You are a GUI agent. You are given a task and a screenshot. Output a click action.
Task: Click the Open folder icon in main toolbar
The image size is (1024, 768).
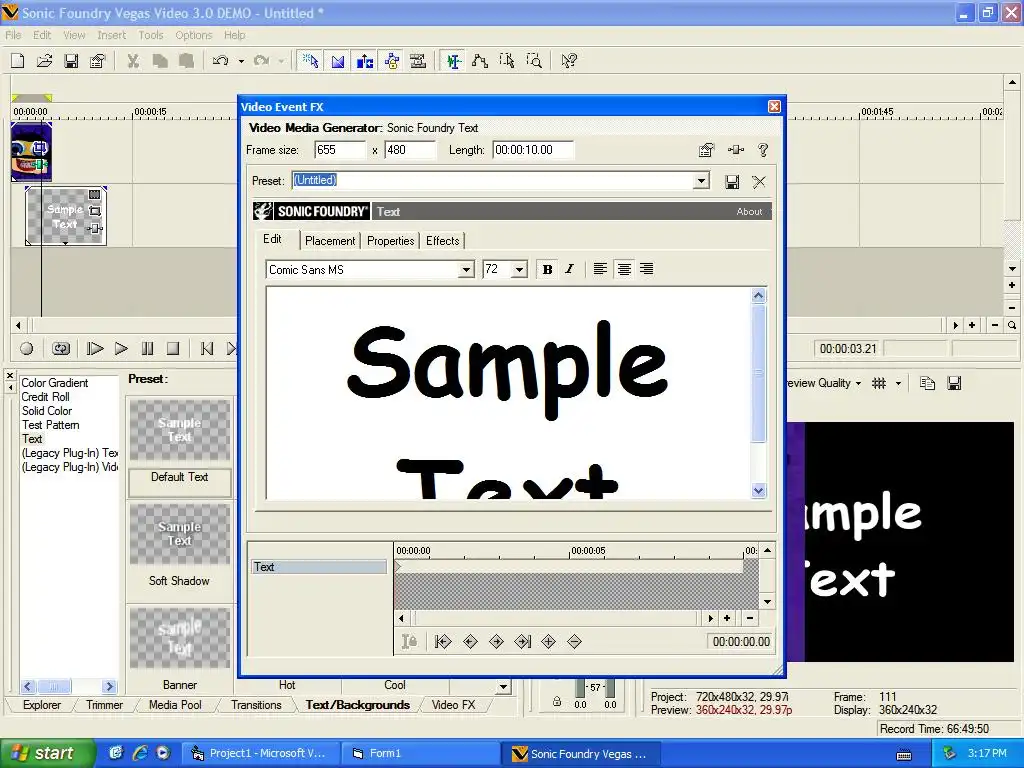[x=44, y=61]
